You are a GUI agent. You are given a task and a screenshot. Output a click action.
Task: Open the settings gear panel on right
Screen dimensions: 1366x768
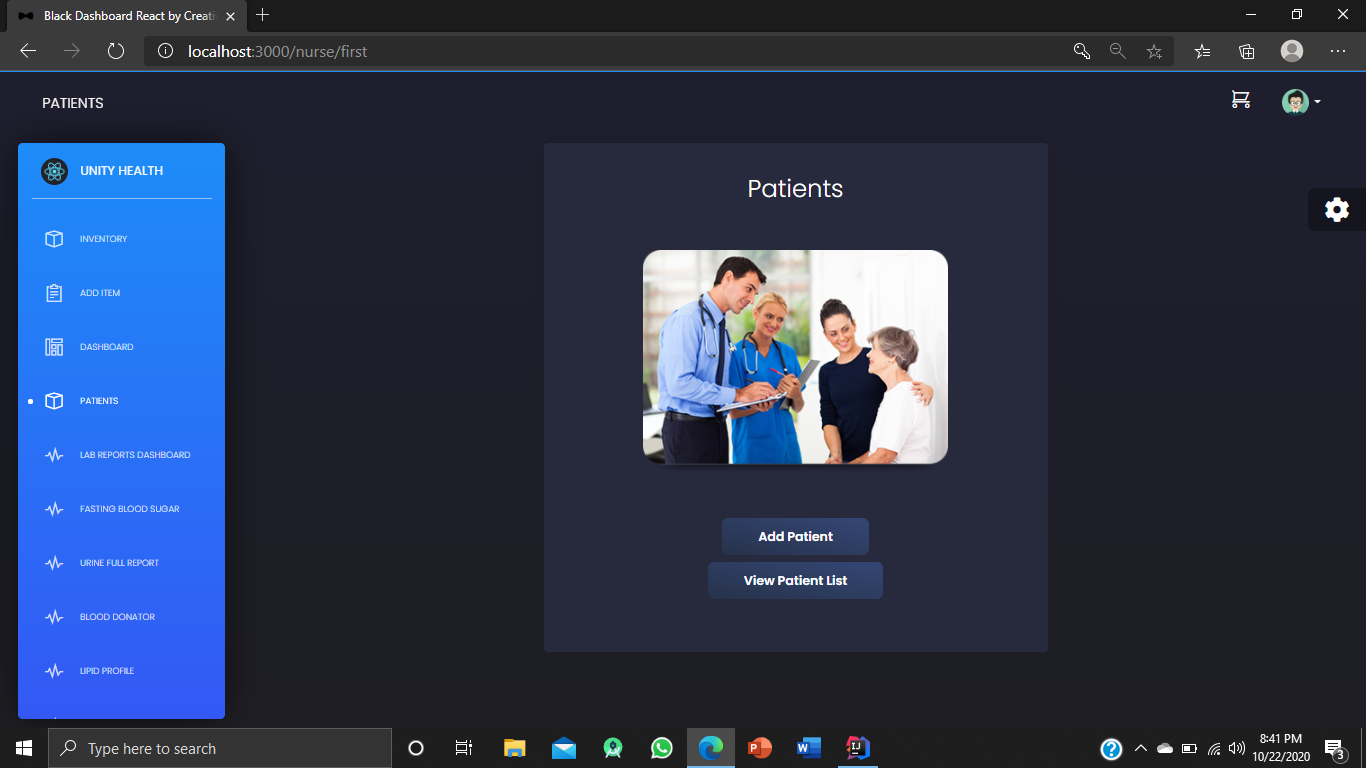[x=1337, y=209]
